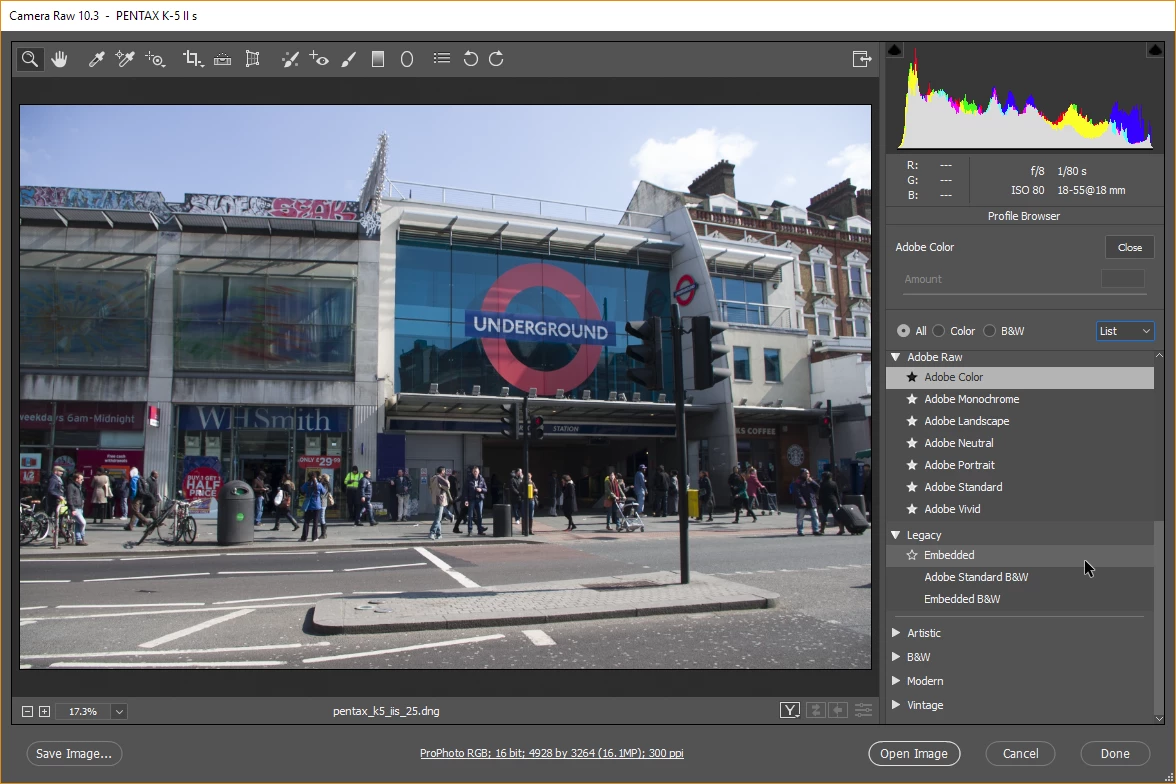The image size is (1176, 784).
Task: Click the profile list scroll-down arrow
Action: tap(1160, 718)
